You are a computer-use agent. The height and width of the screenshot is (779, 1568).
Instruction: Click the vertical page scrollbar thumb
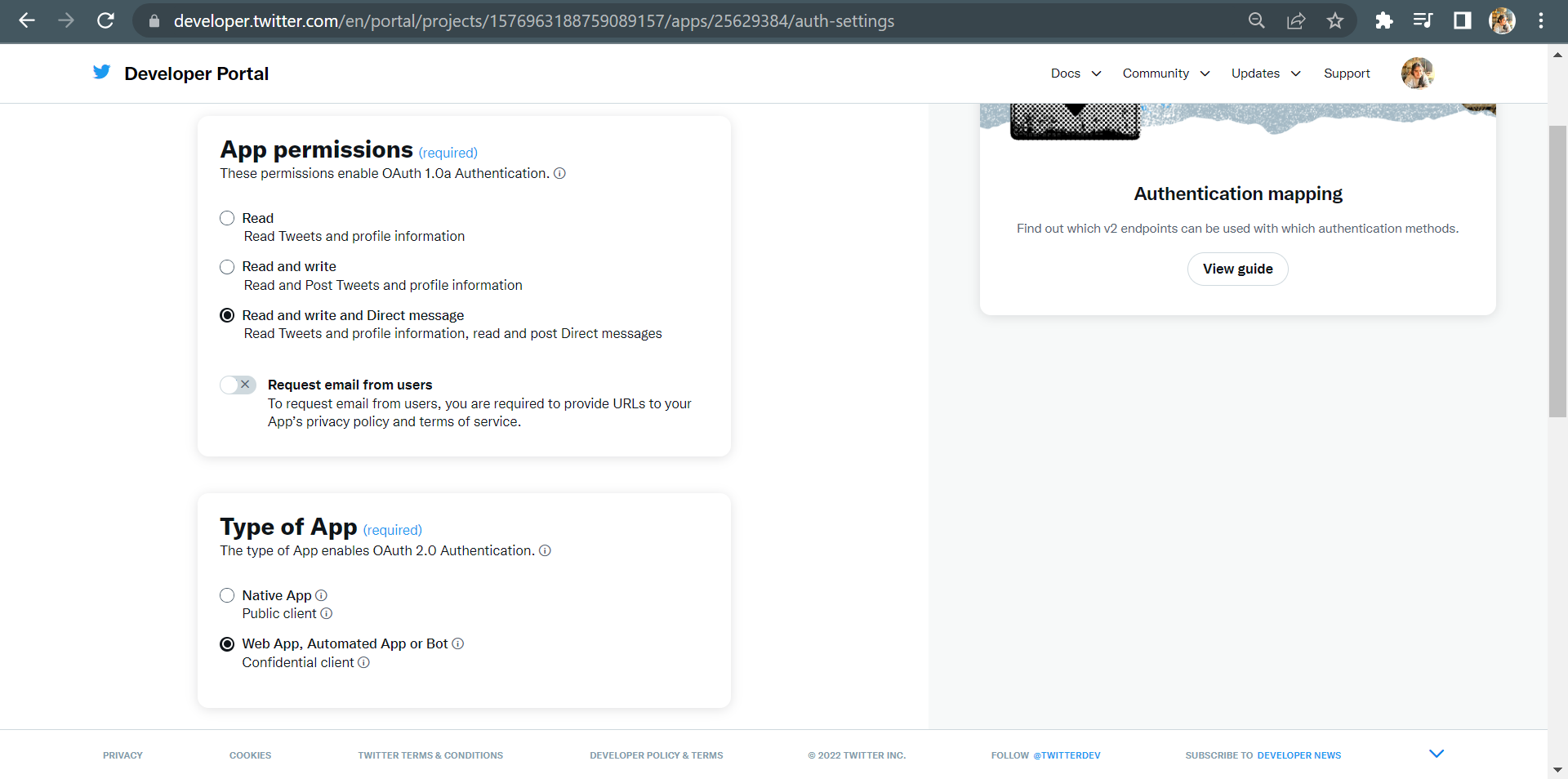point(1557,271)
